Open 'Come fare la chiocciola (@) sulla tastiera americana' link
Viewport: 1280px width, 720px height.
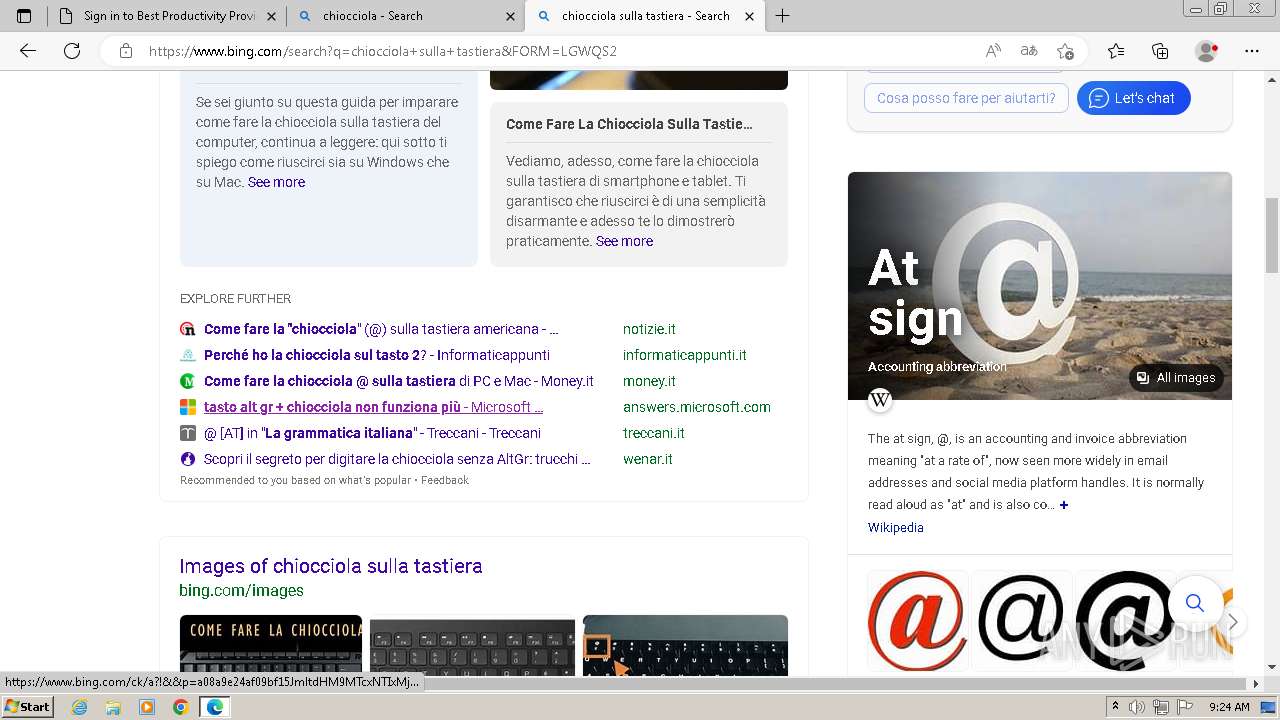click(381, 329)
